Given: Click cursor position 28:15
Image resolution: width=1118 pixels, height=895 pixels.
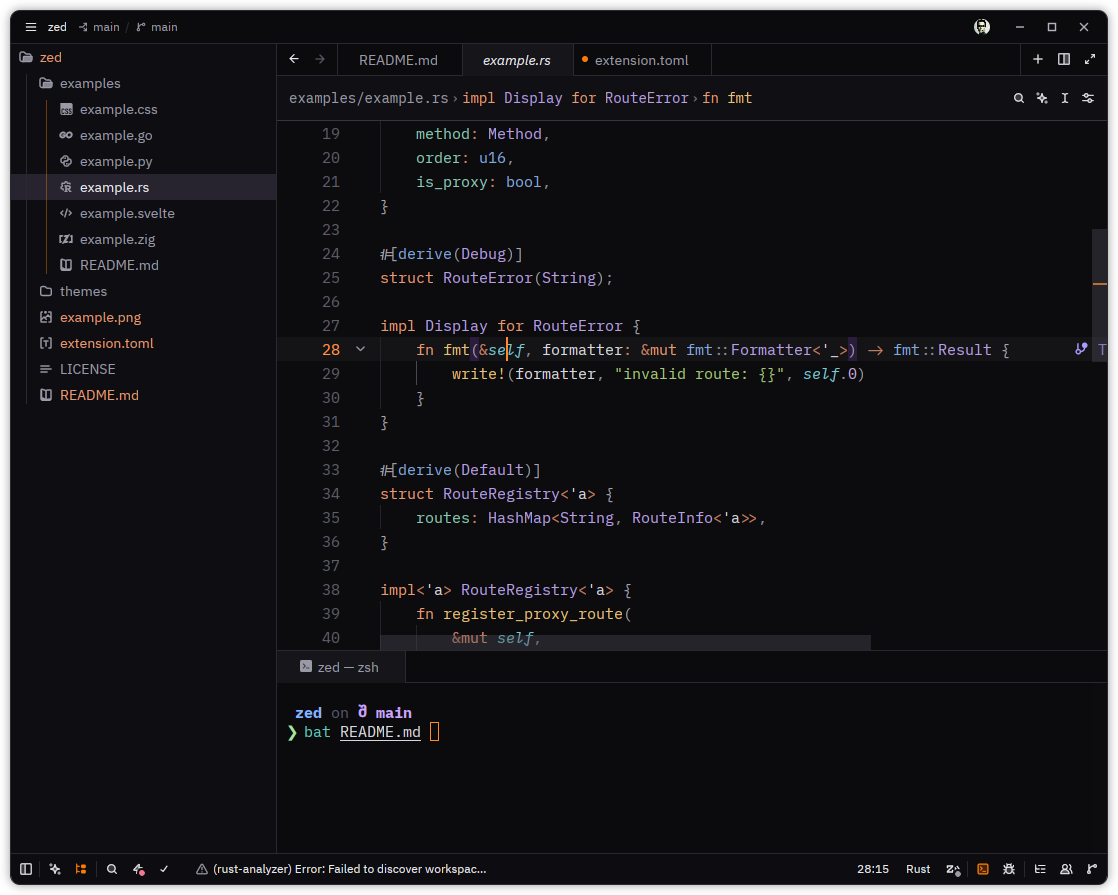Looking at the screenshot, I should (x=873, y=869).
